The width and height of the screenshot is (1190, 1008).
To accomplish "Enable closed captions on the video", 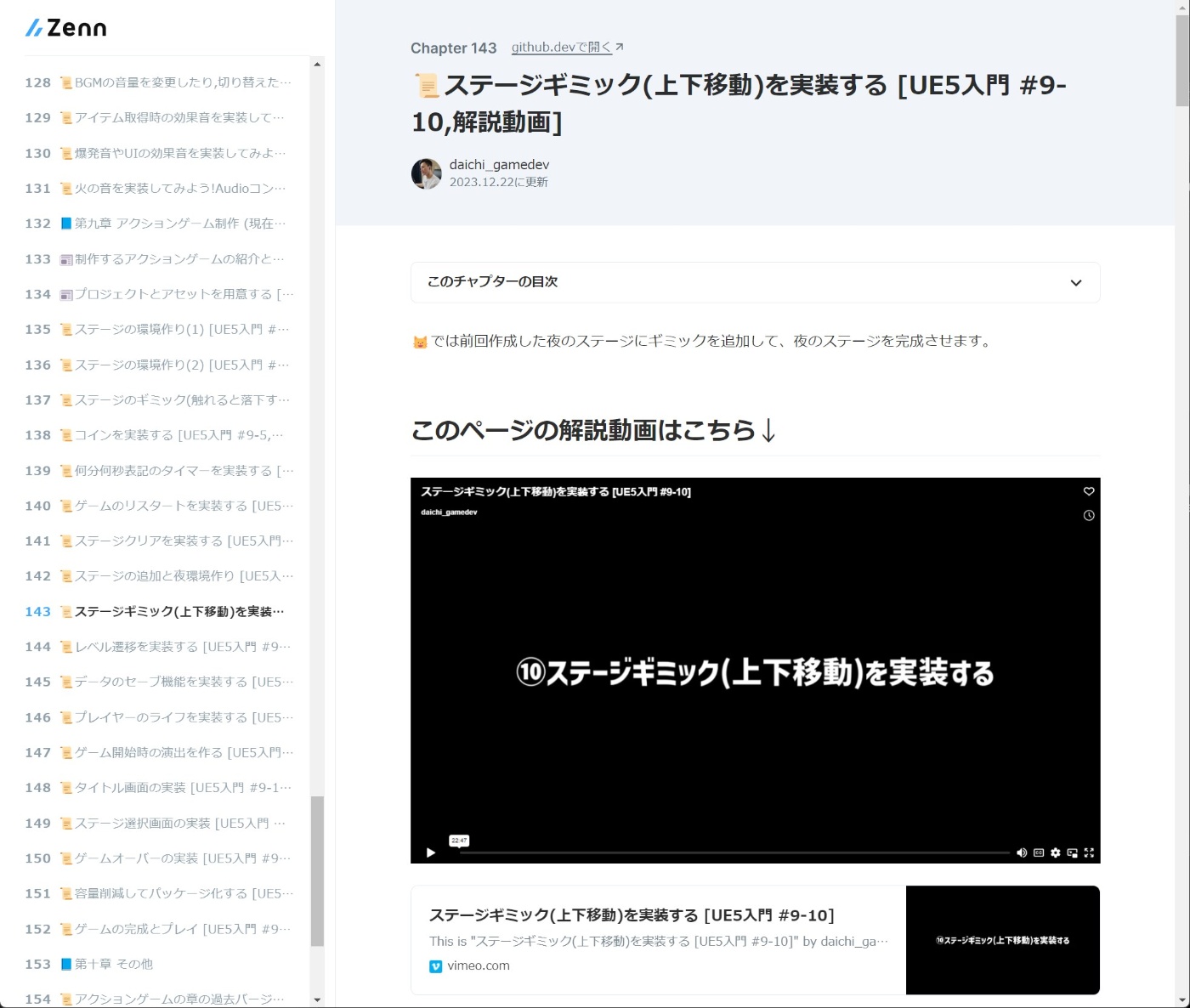I will (x=1038, y=852).
